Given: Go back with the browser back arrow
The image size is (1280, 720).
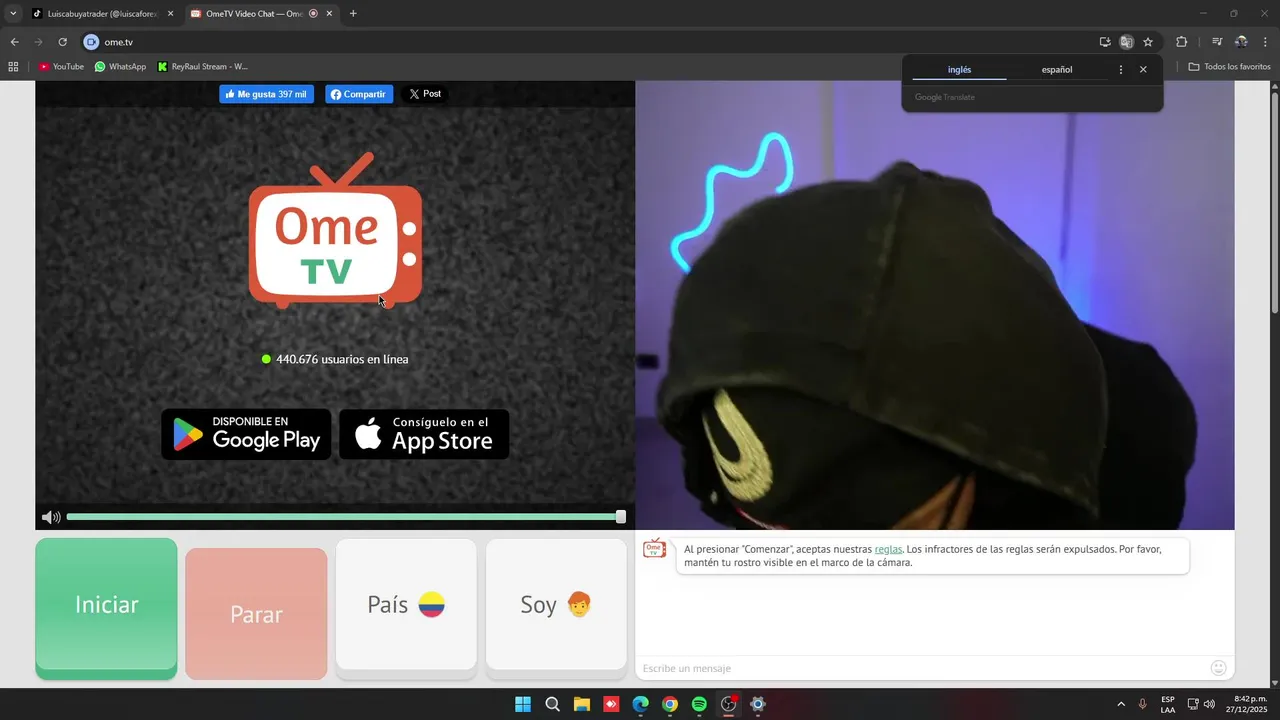Looking at the screenshot, I should click(x=14, y=42).
